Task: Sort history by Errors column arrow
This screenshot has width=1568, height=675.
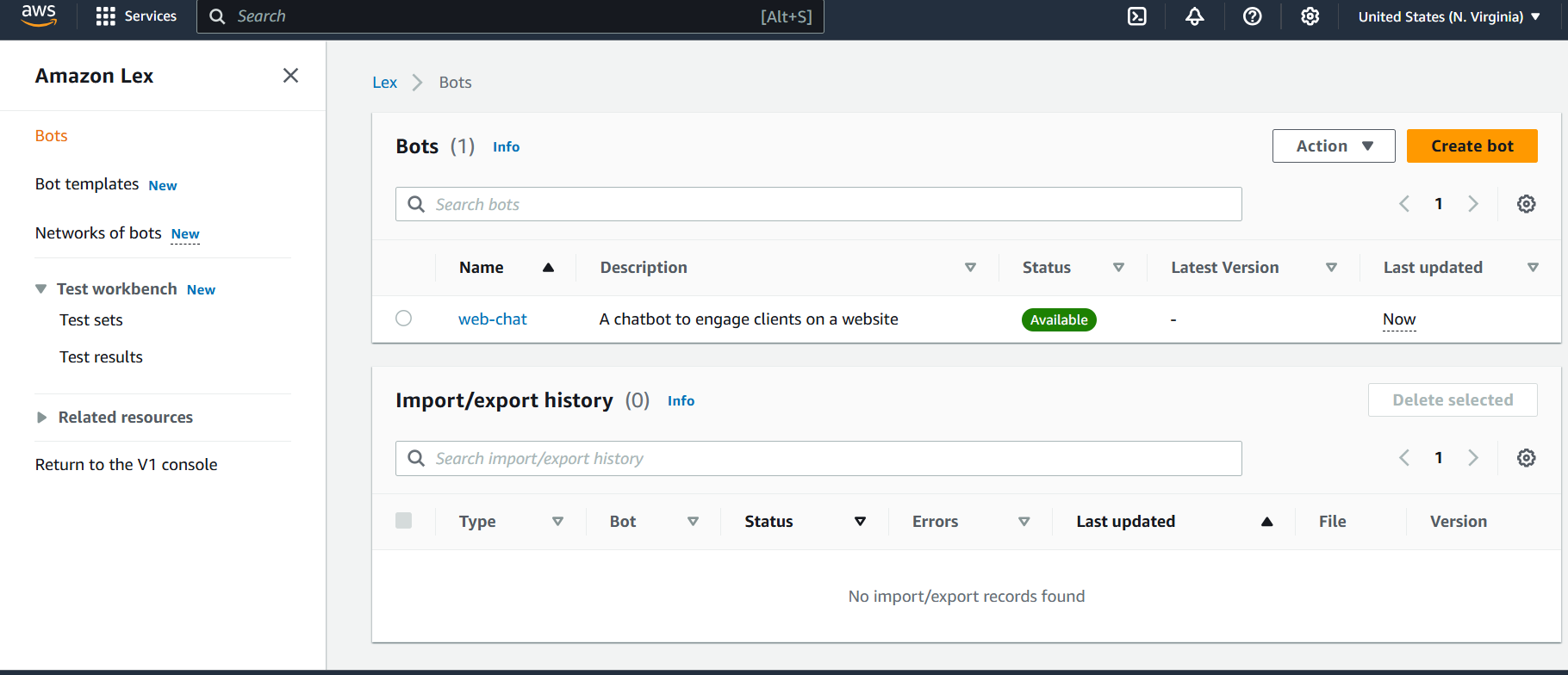Action: pyautogui.click(x=1024, y=522)
